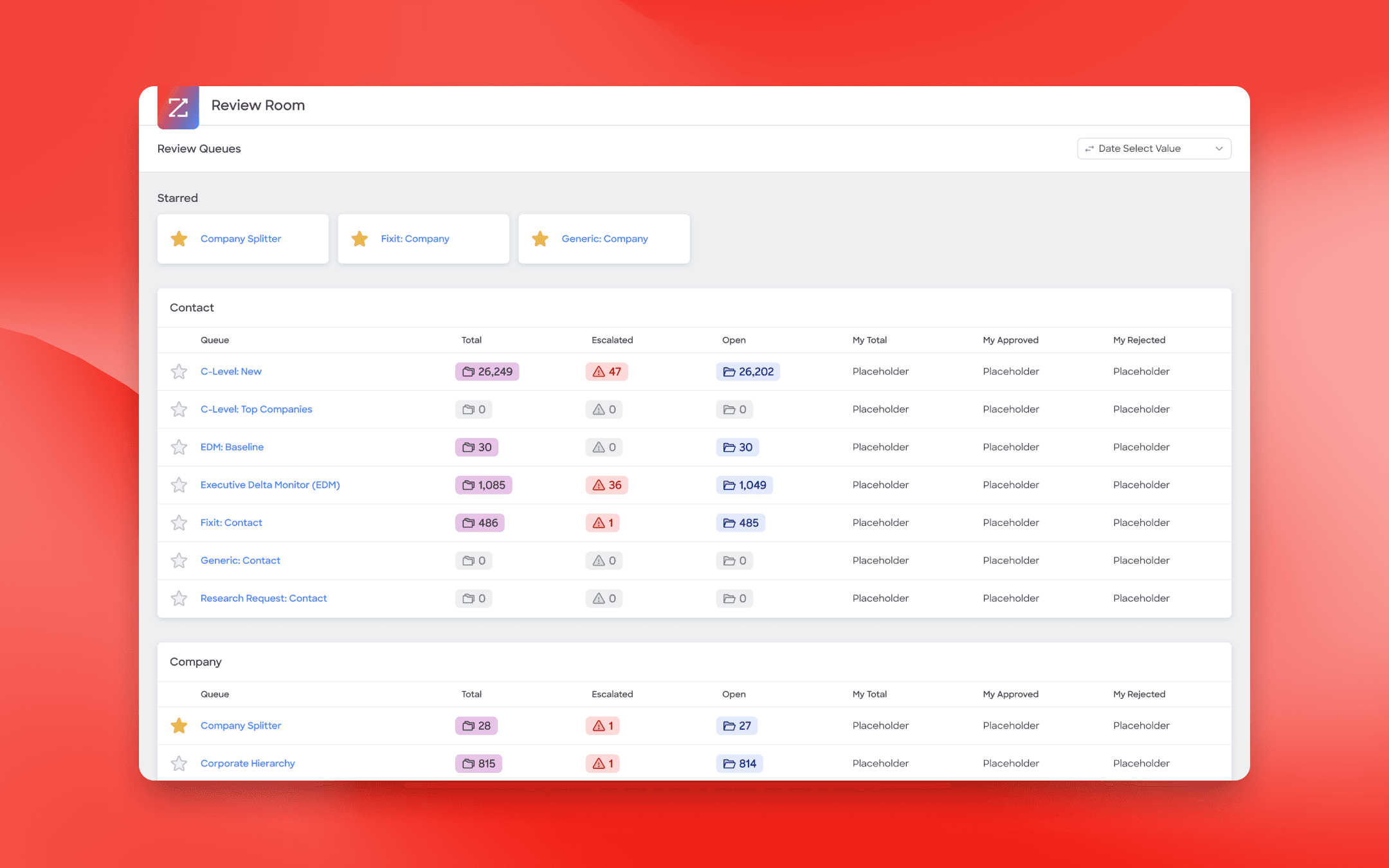This screenshot has width=1389, height=868.
Task: Star the Generic: Contact queue
Action: (179, 561)
